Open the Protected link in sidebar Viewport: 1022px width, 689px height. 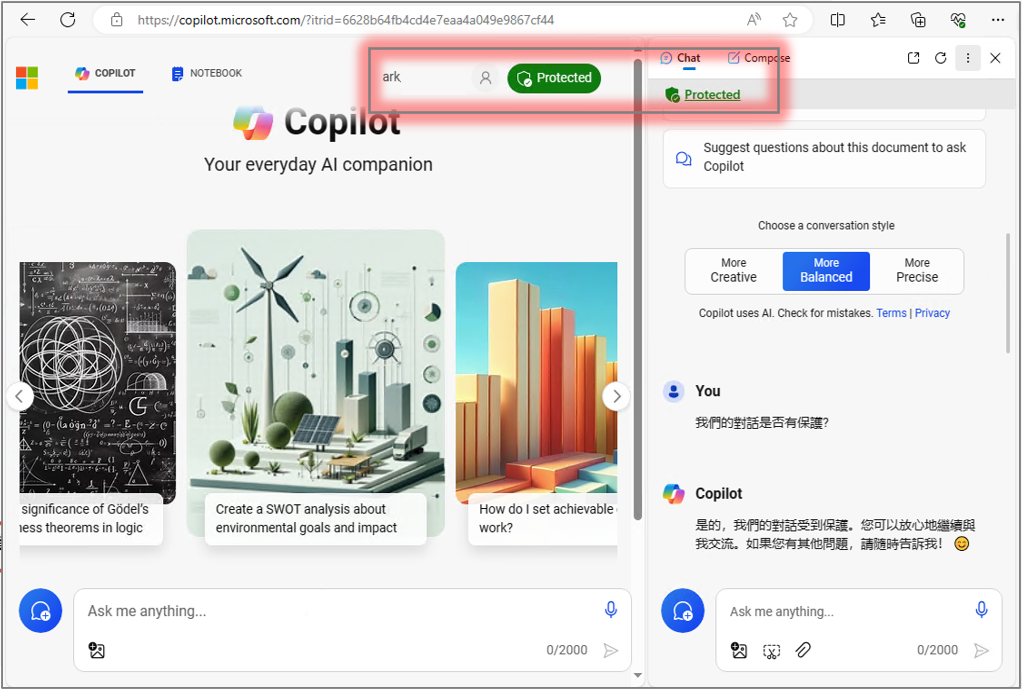tap(712, 95)
